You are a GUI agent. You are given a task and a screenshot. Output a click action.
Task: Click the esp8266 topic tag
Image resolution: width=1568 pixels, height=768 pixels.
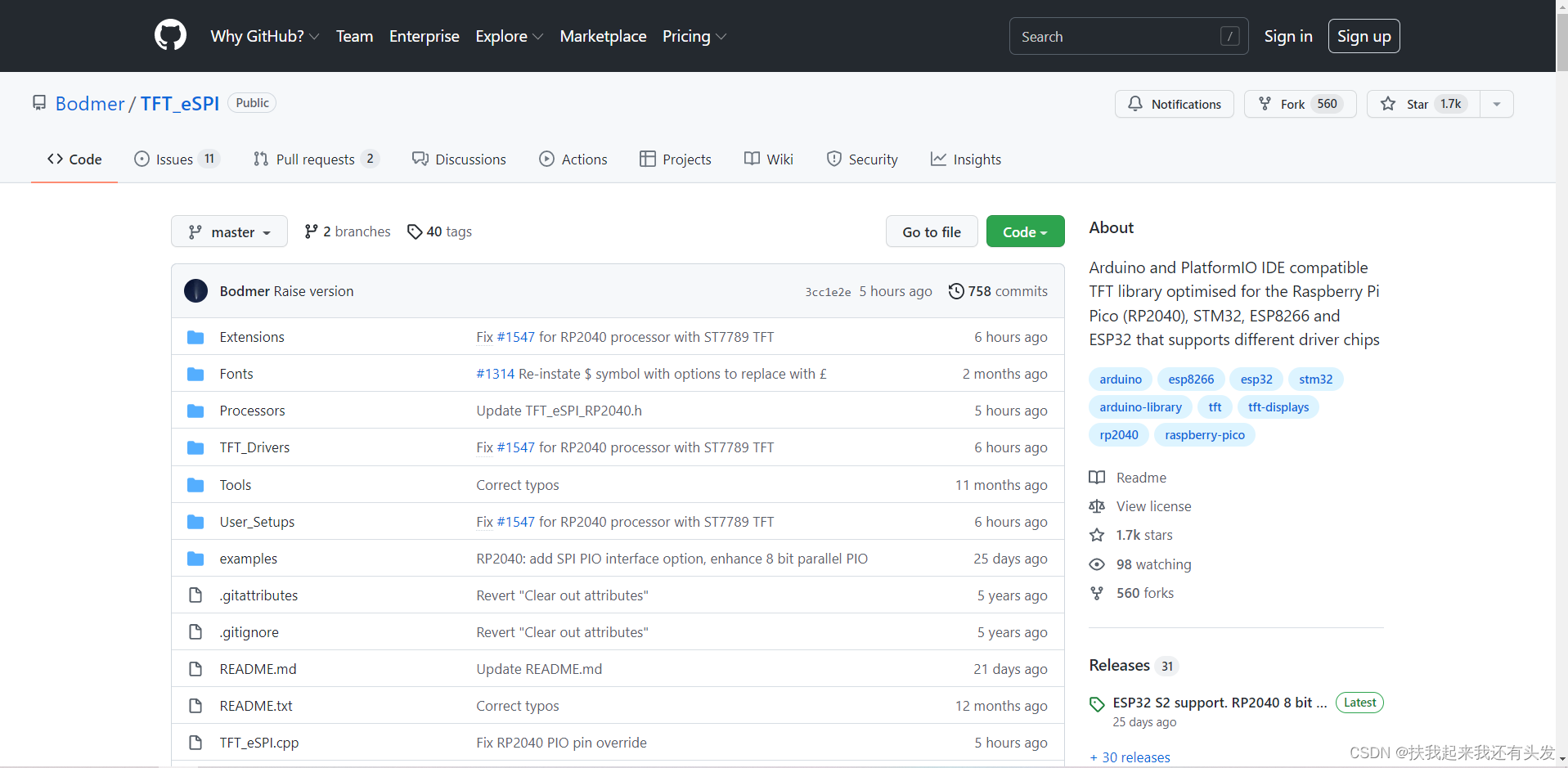1191,379
